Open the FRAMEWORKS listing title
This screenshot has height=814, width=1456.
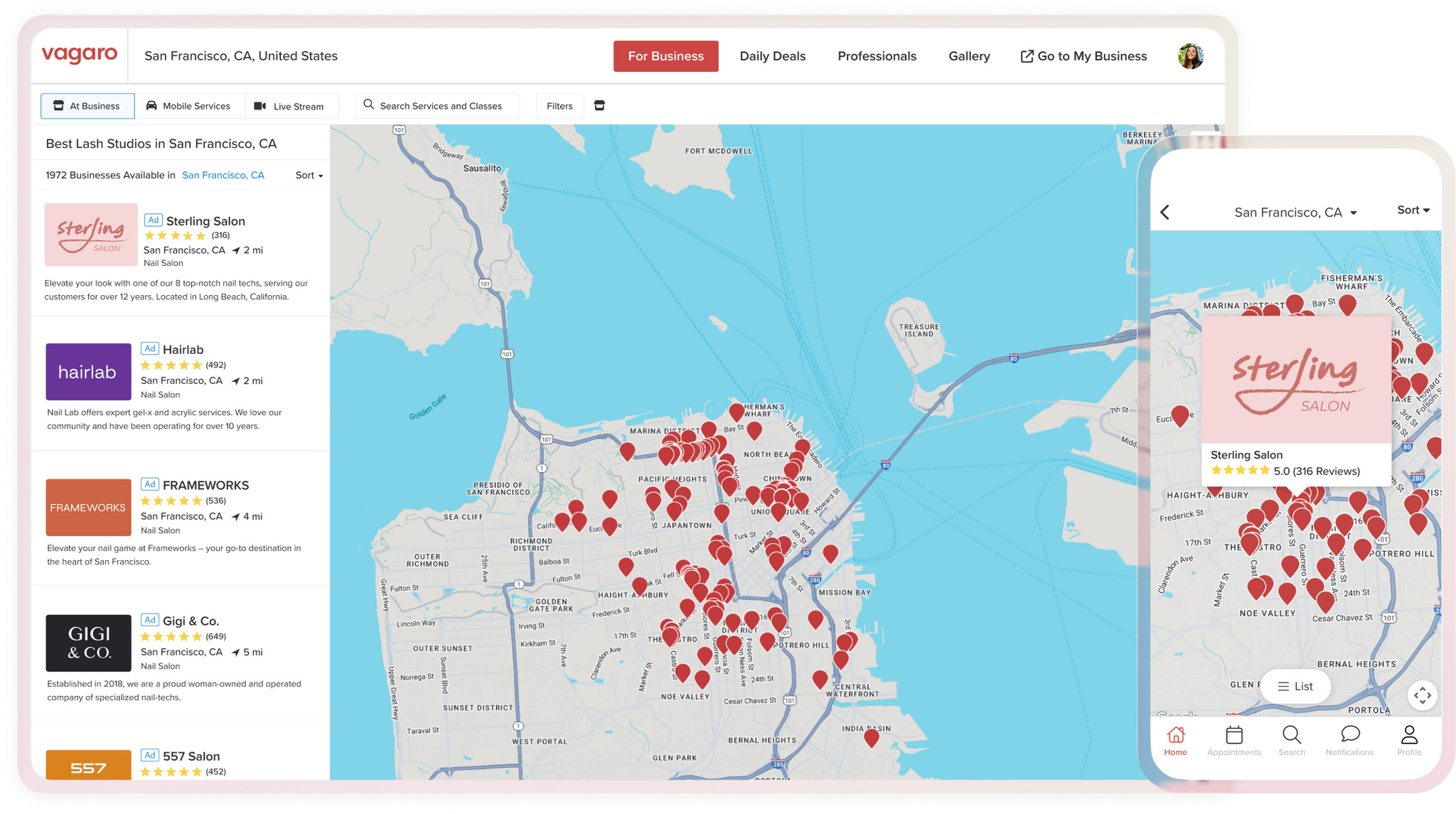point(205,486)
